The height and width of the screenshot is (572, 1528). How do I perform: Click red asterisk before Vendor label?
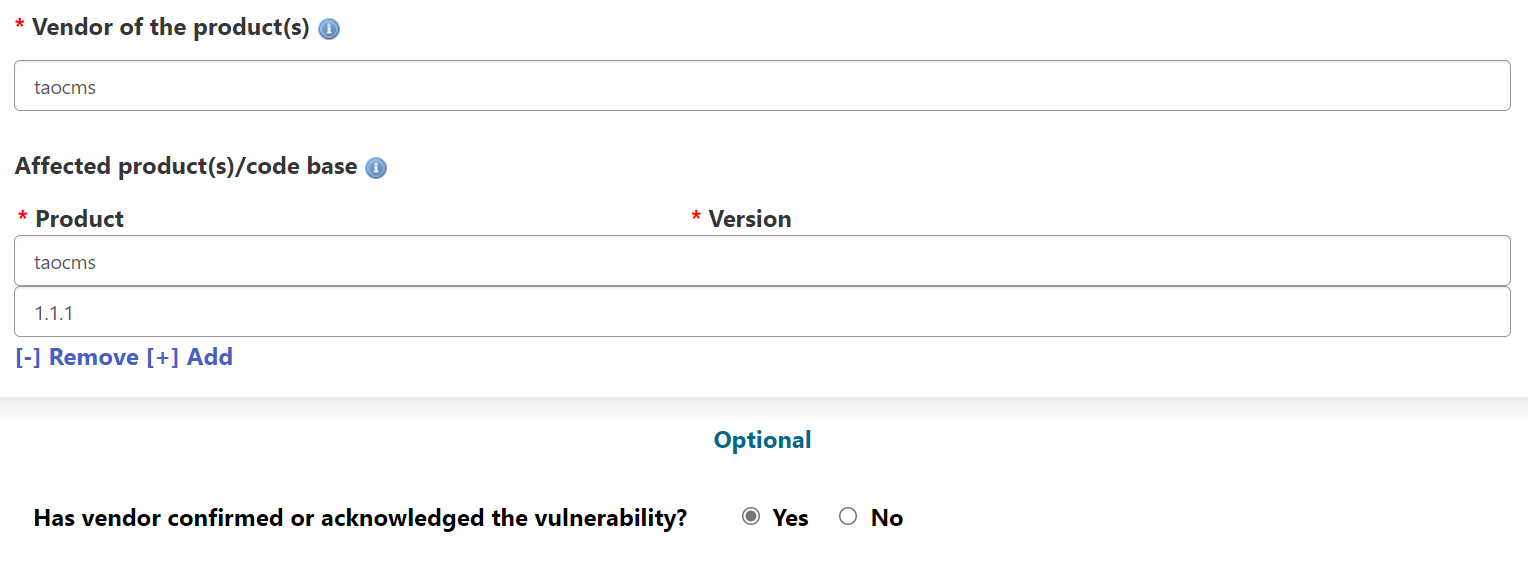pyautogui.click(x=20, y=27)
